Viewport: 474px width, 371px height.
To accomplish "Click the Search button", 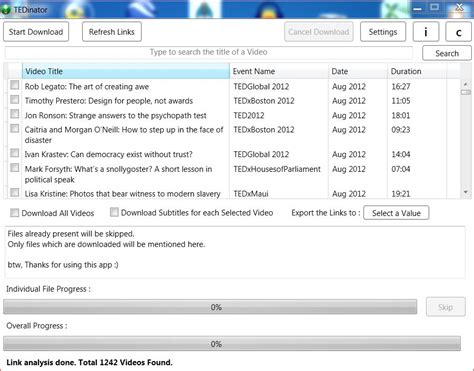I will pyautogui.click(x=447, y=53).
